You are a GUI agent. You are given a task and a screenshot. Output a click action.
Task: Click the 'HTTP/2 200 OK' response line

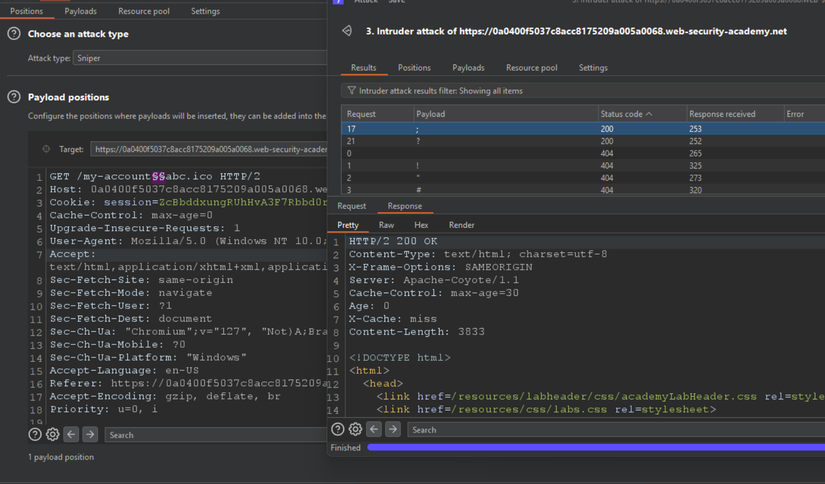click(393, 241)
